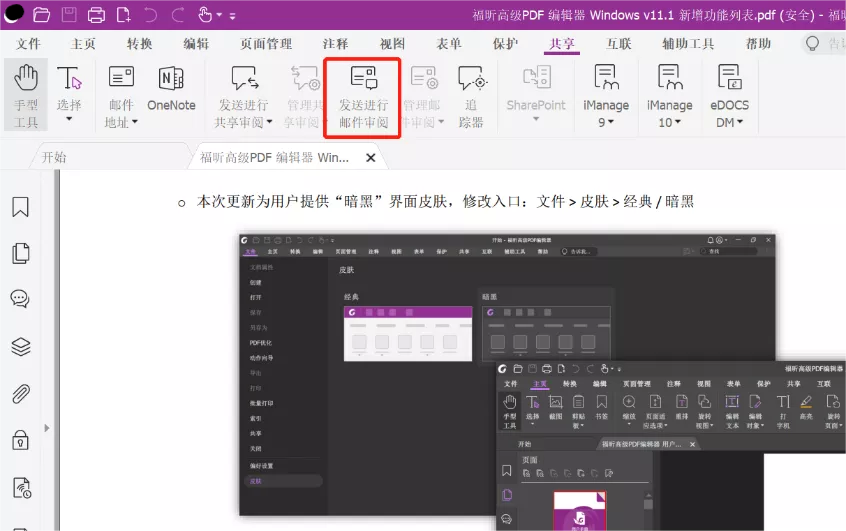Screen dimensions: 846x531
Task: Open the 文件 menu
Action: pos(28,44)
